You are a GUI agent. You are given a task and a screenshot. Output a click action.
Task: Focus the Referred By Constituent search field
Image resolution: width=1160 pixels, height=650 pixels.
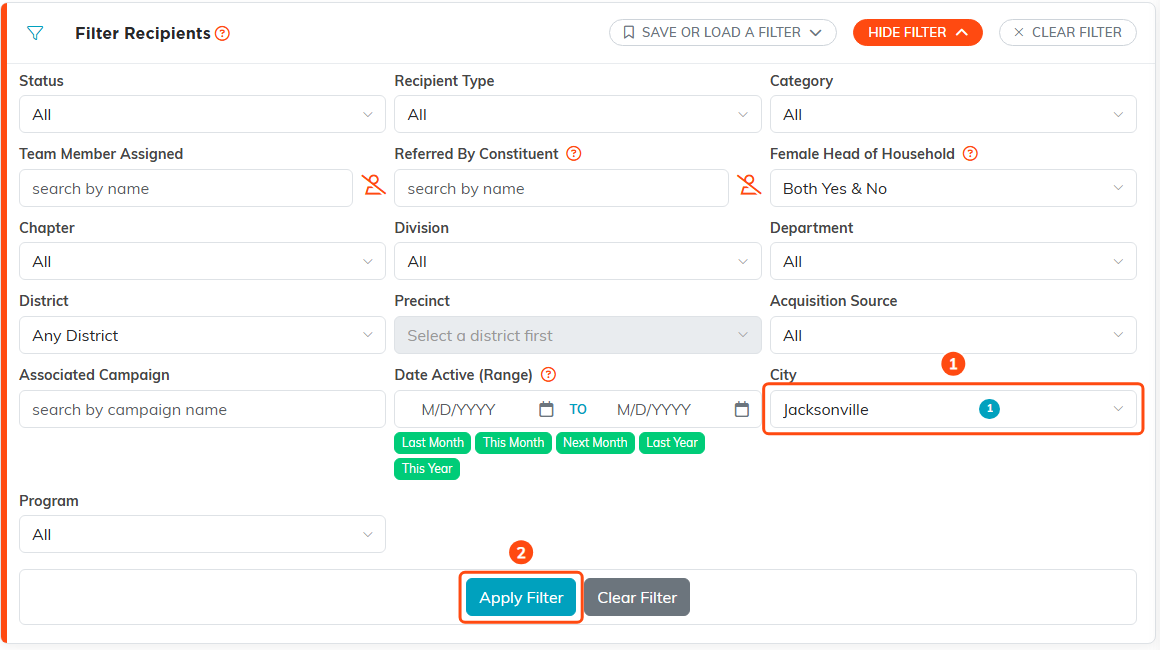coord(561,189)
